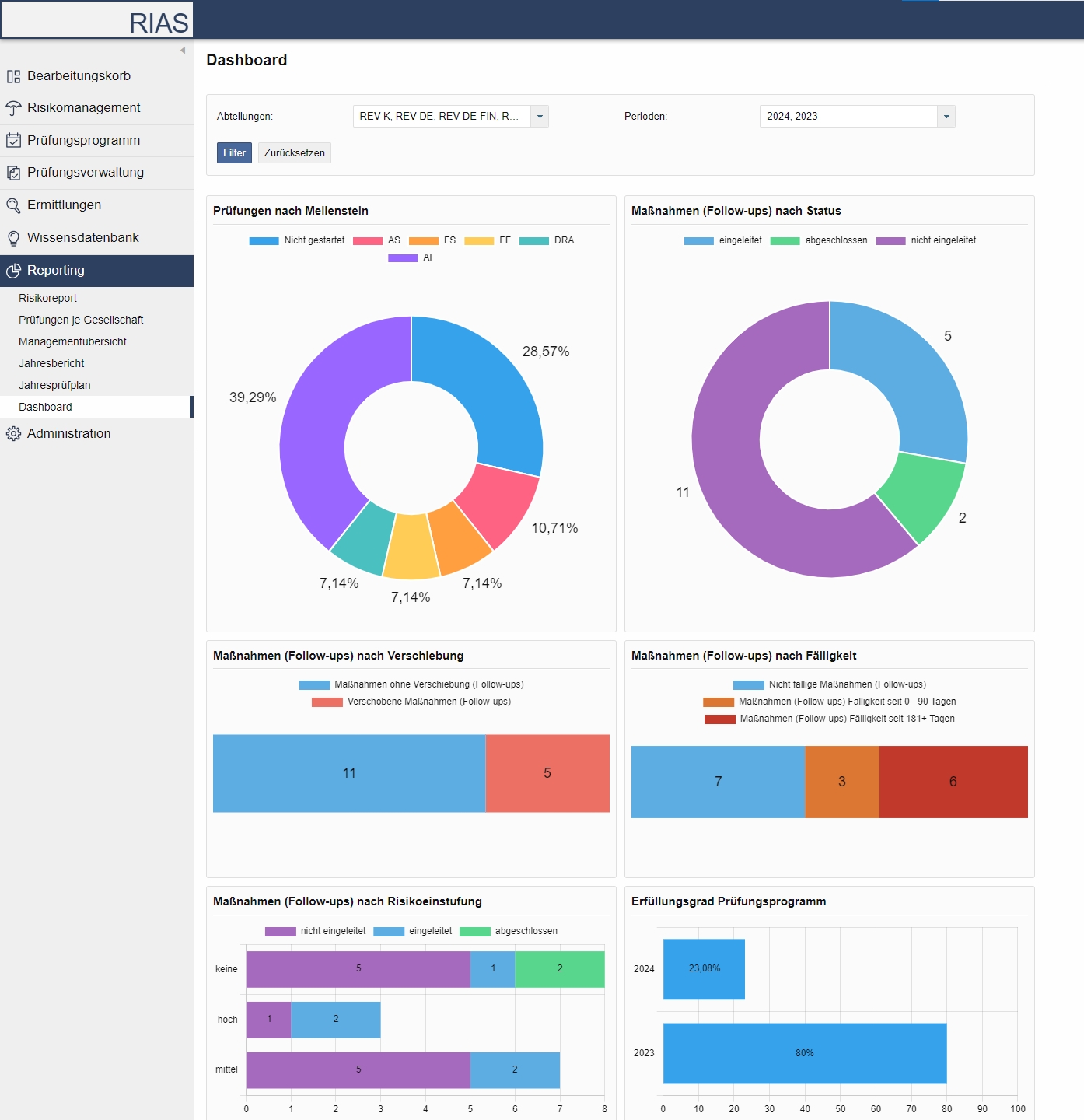Click the Administration gear icon
1084x1120 pixels.
[13, 434]
